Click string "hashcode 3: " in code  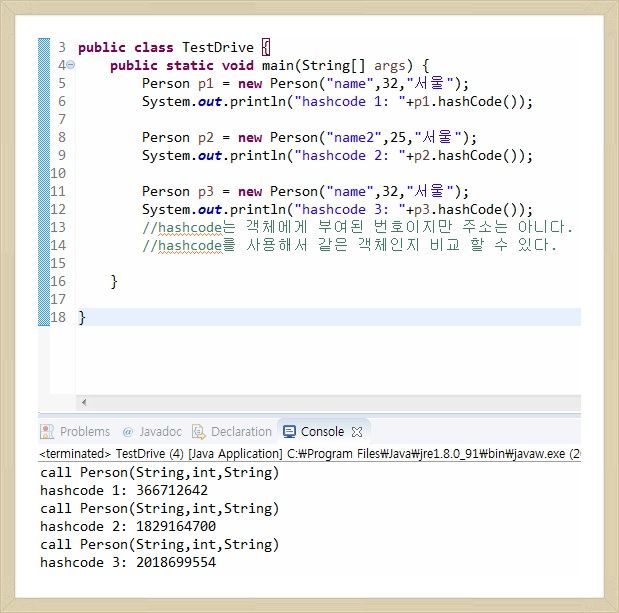pyautogui.click(x=350, y=210)
